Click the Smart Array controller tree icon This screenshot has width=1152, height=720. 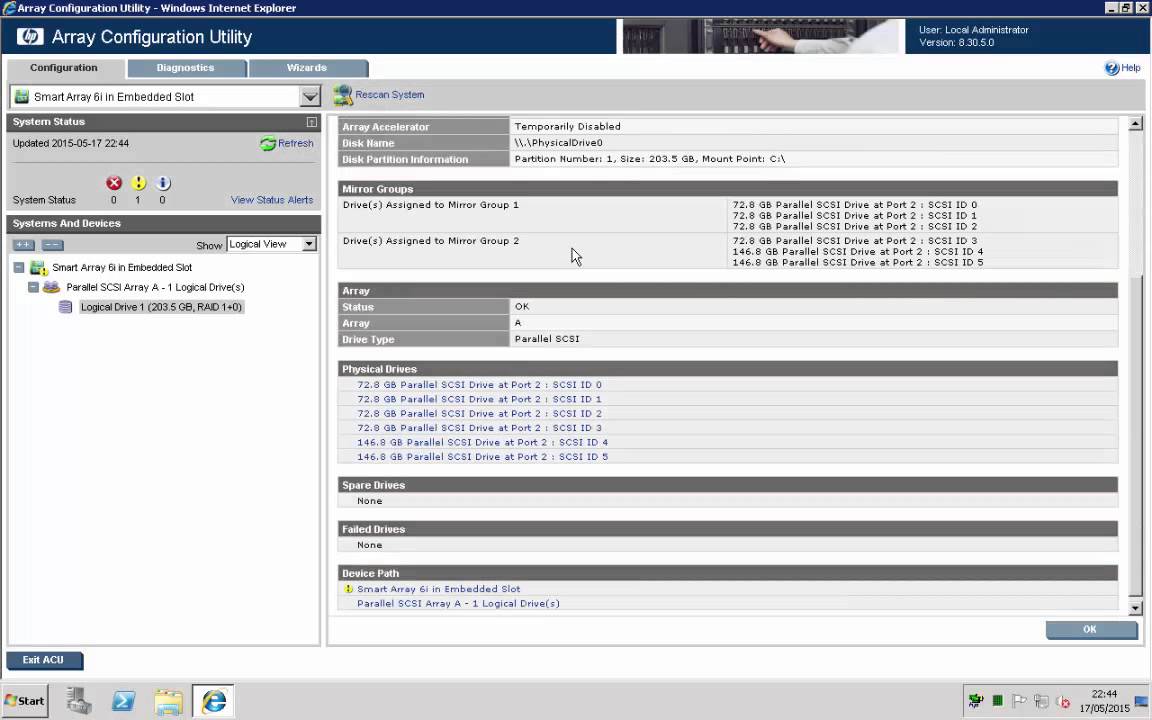38,268
